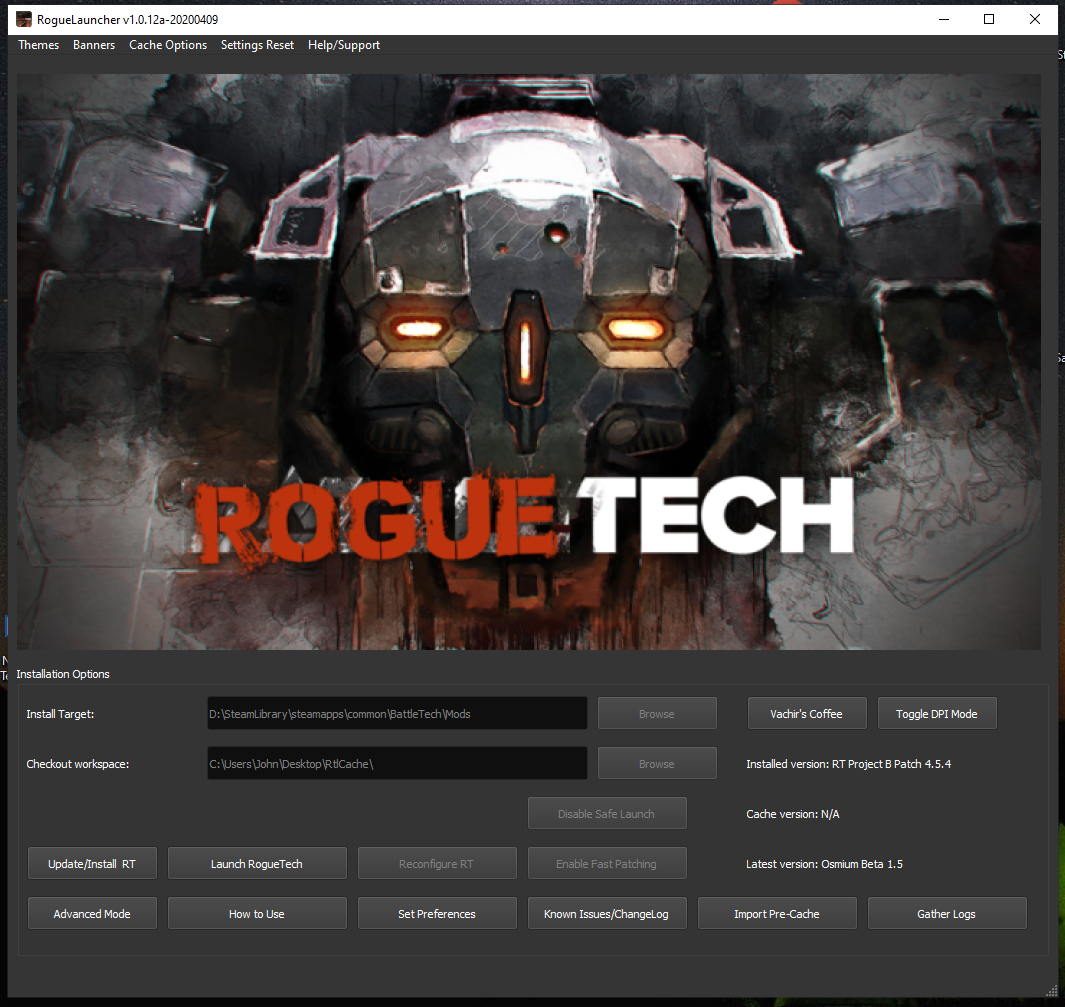Click 'Installed version: RT Project B Patch 4.5.4' text

848,764
